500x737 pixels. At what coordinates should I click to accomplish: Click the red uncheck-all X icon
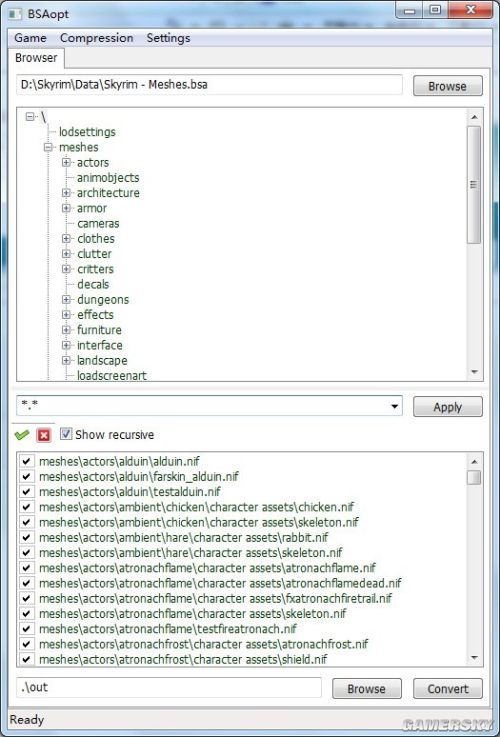click(44, 435)
